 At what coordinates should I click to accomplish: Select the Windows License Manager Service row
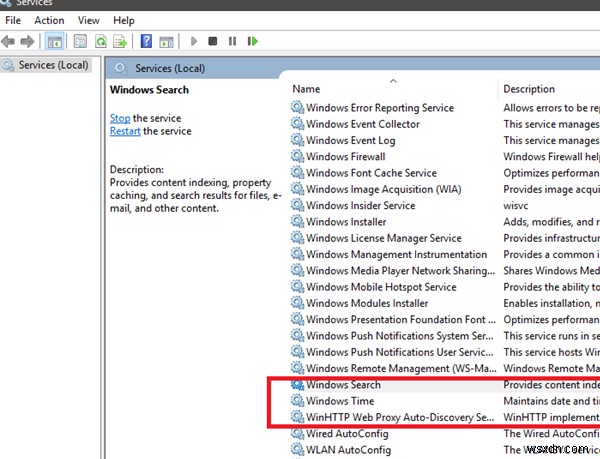(x=445, y=238)
